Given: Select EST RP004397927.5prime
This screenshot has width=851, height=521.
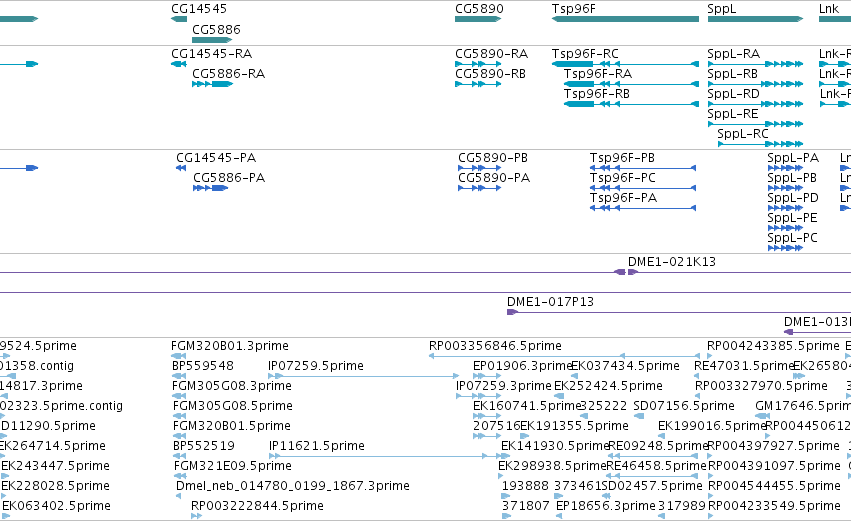Looking at the screenshot, I should (x=773, y=446).
